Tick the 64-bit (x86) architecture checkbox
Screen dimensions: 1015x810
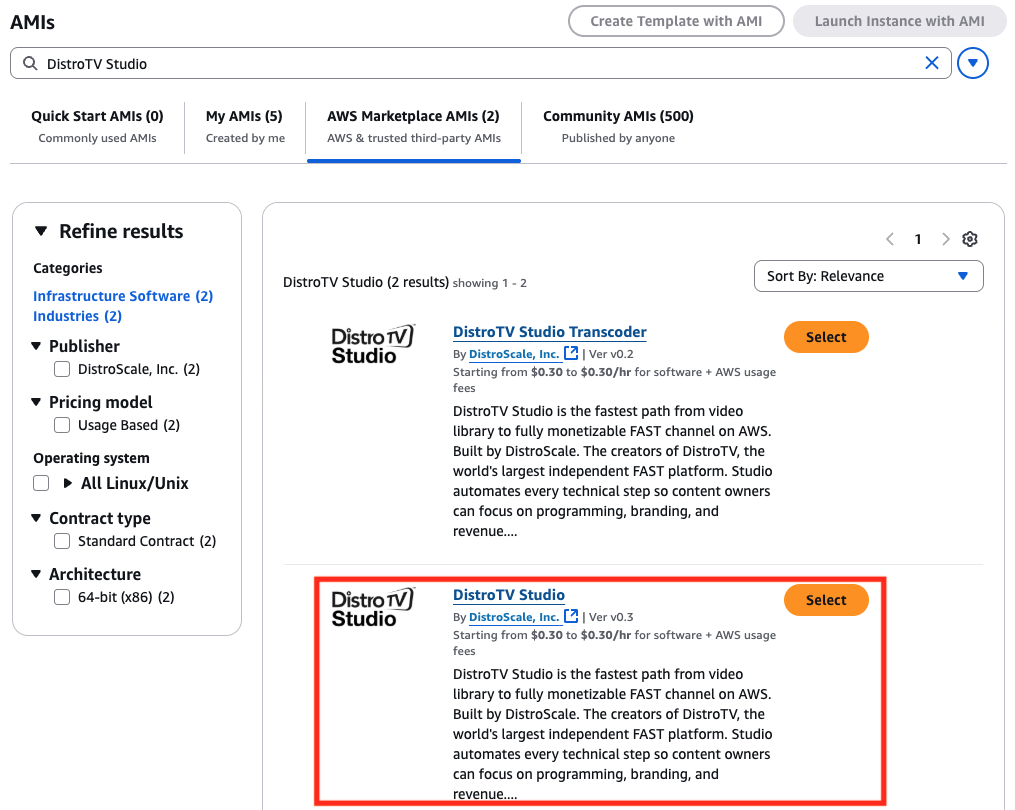[x=61, y=597]
